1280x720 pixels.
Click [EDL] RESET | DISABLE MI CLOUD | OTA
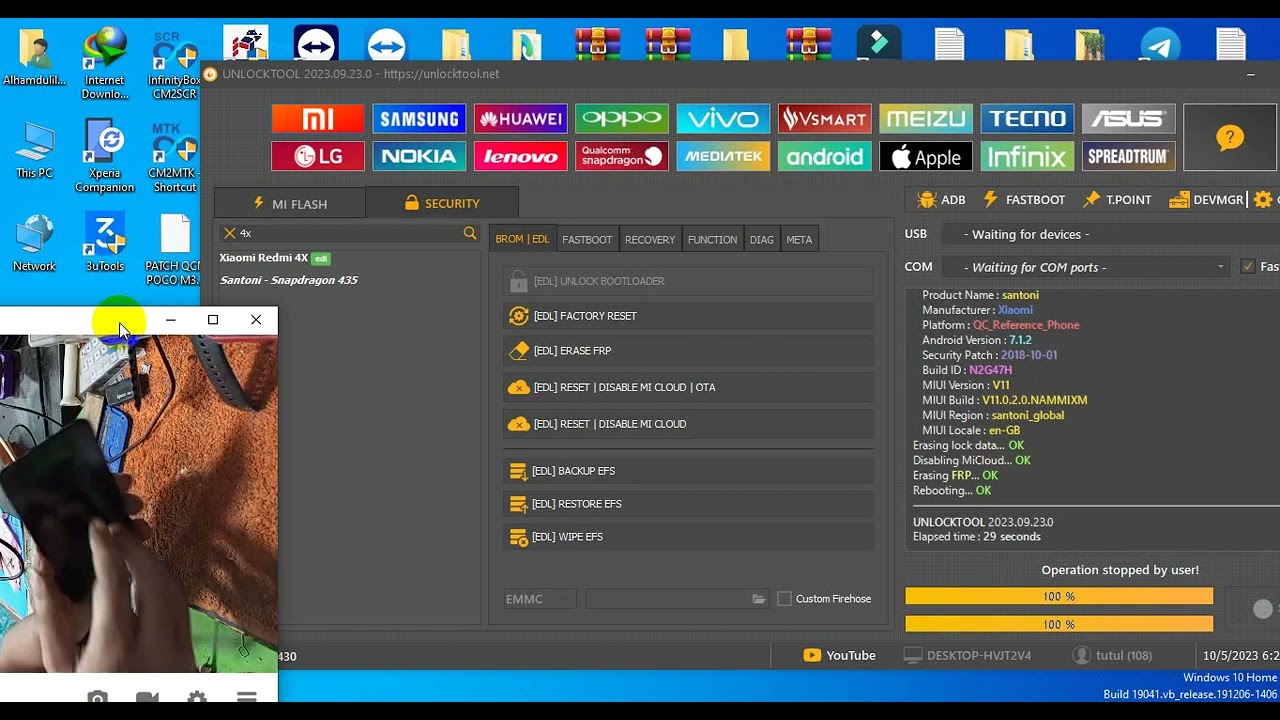(x=688, y=387)
